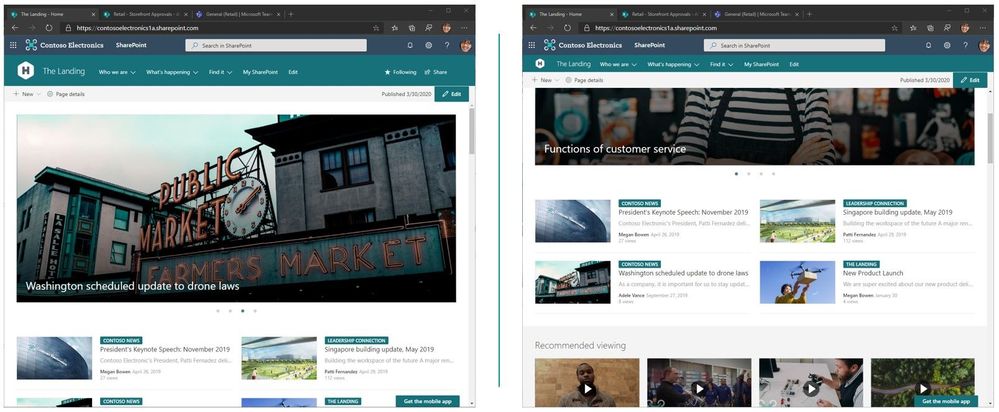Click the notification bell in left window
999x412 pixels.
[x=410, y=45]
